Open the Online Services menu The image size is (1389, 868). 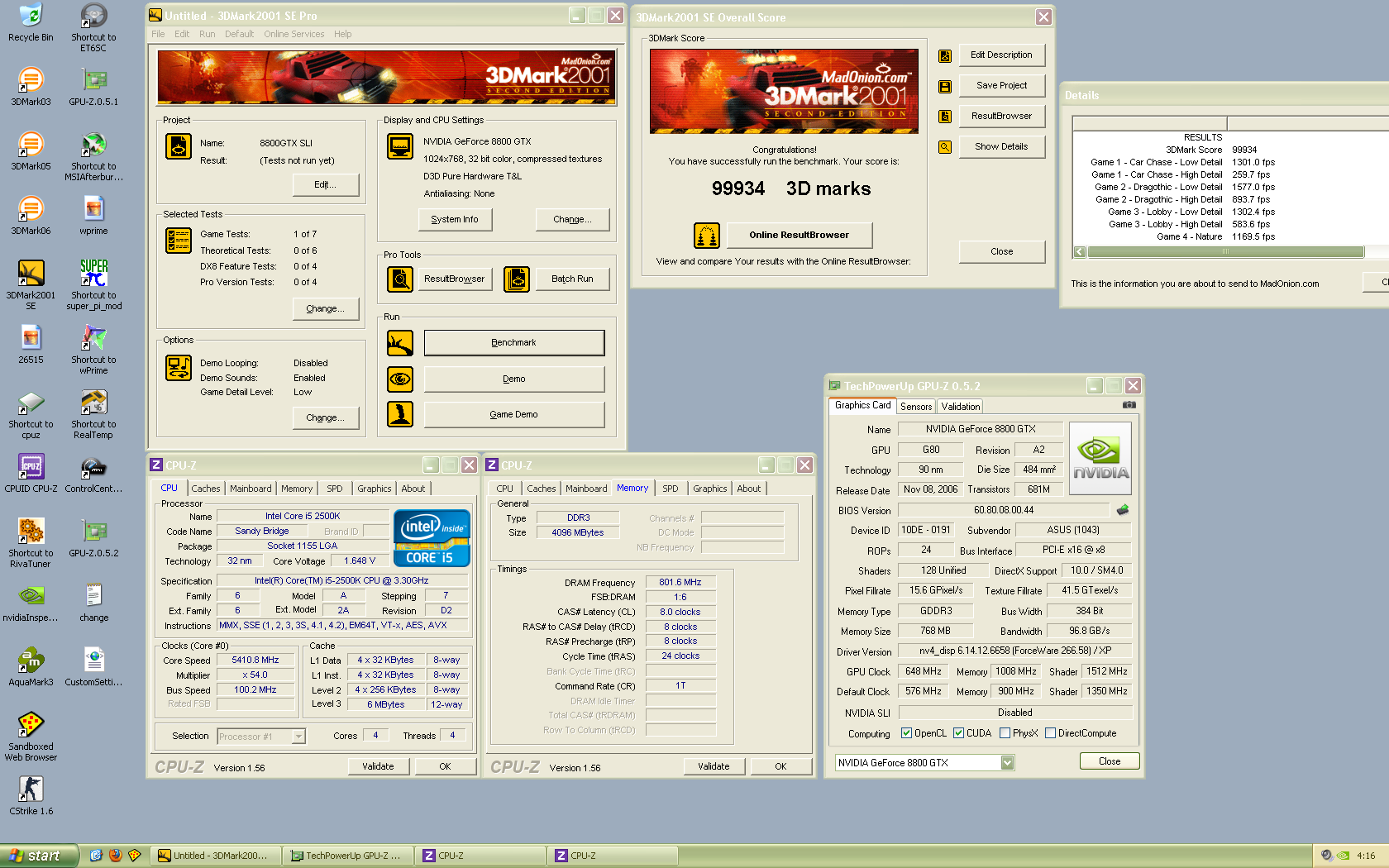tap(294, 34)
